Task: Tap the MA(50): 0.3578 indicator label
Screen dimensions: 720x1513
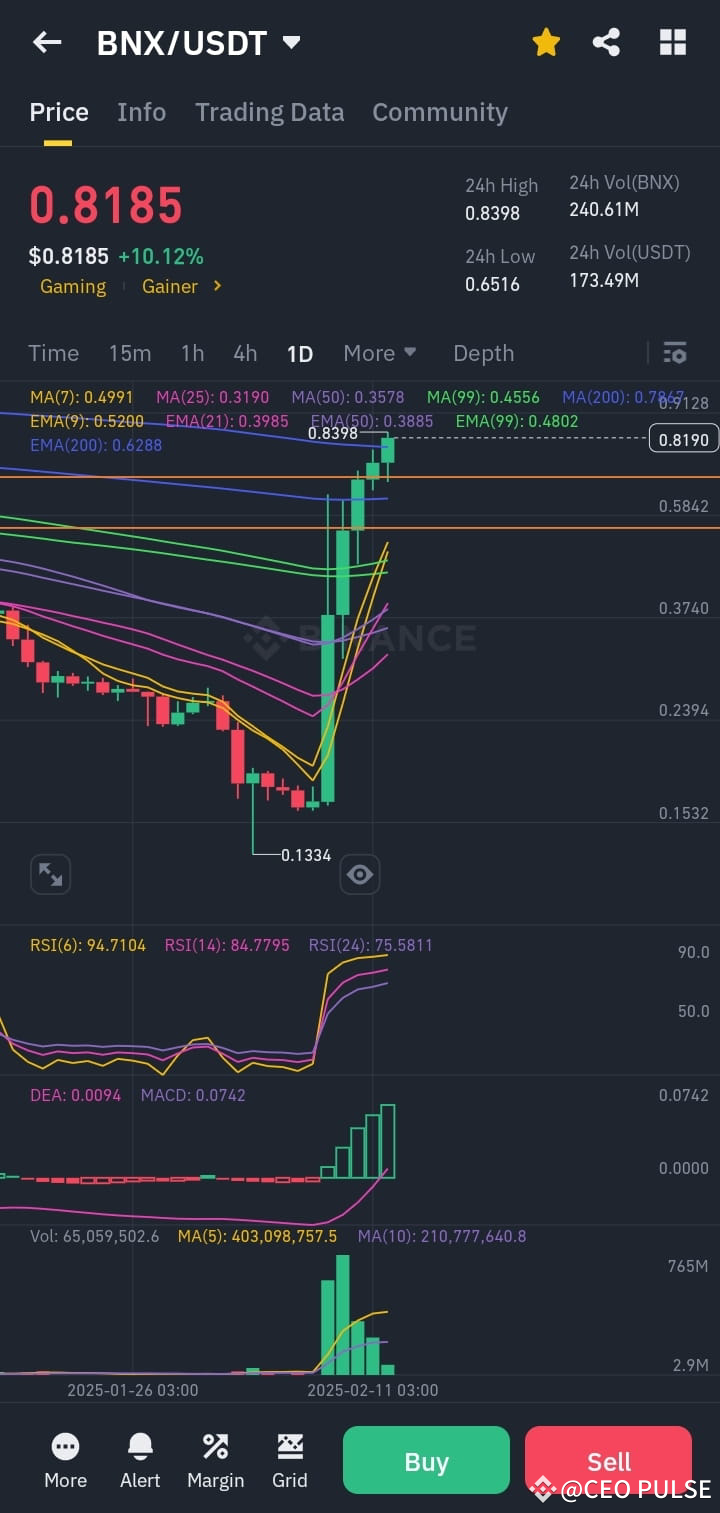Action: (348, 397)
